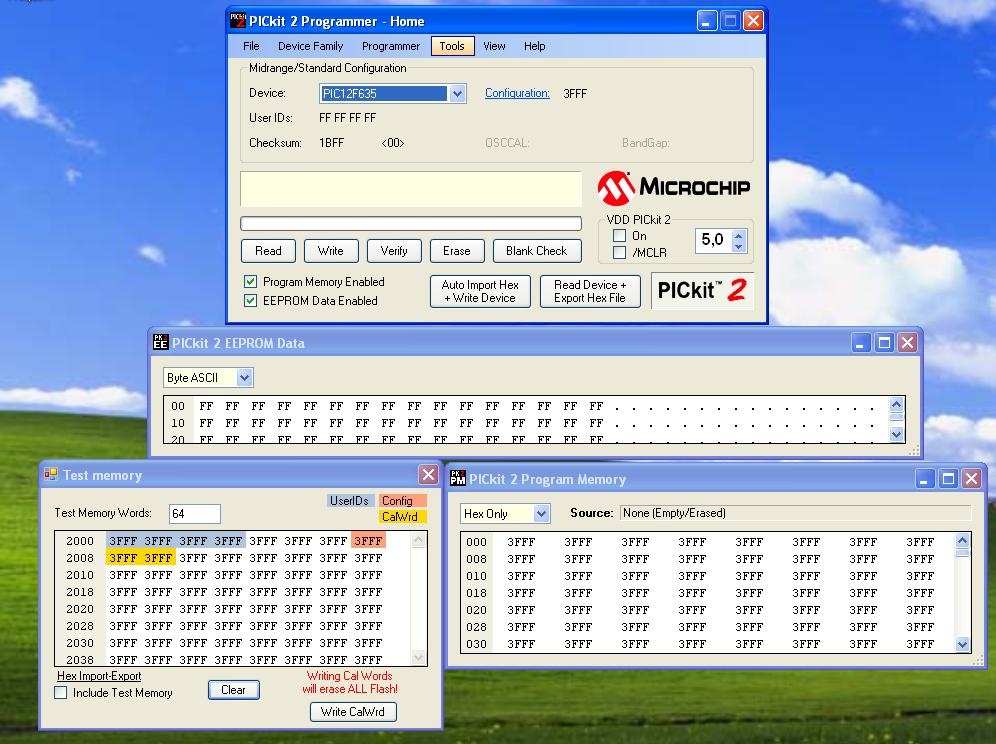
Task: Click program memory address 018 row label
Action: tap(476, 593)
